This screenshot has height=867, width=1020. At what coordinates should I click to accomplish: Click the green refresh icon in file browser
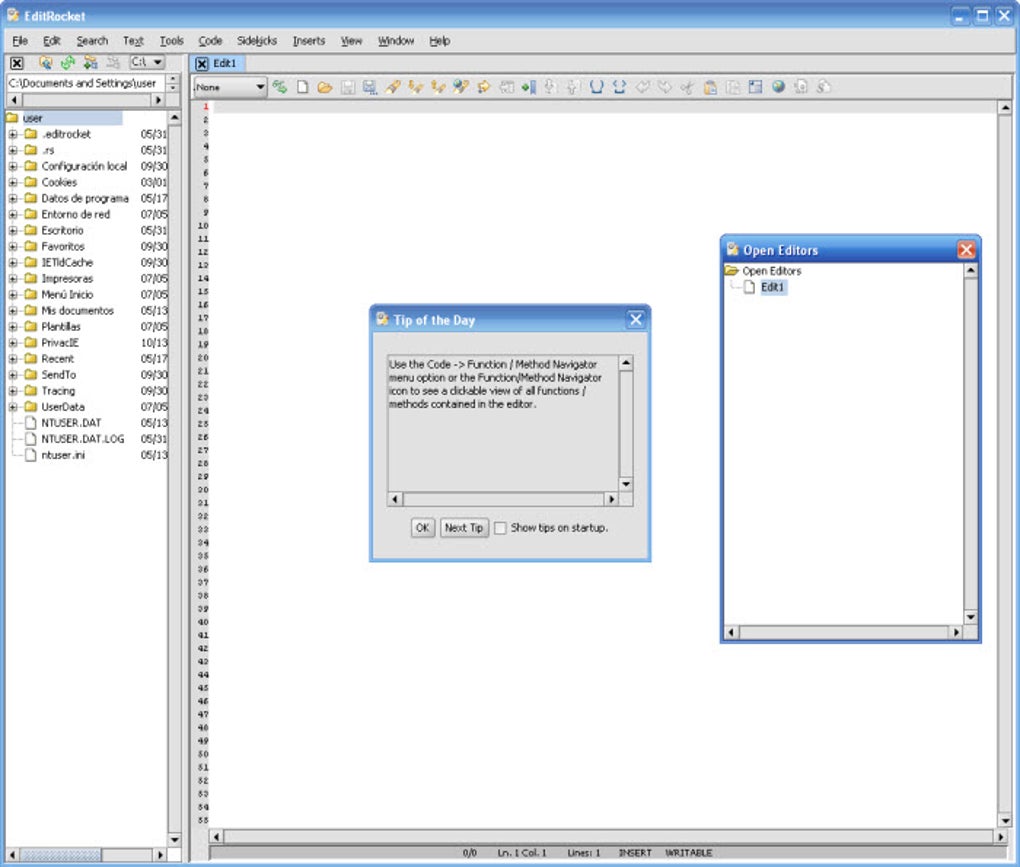click(x=68, y=62)
